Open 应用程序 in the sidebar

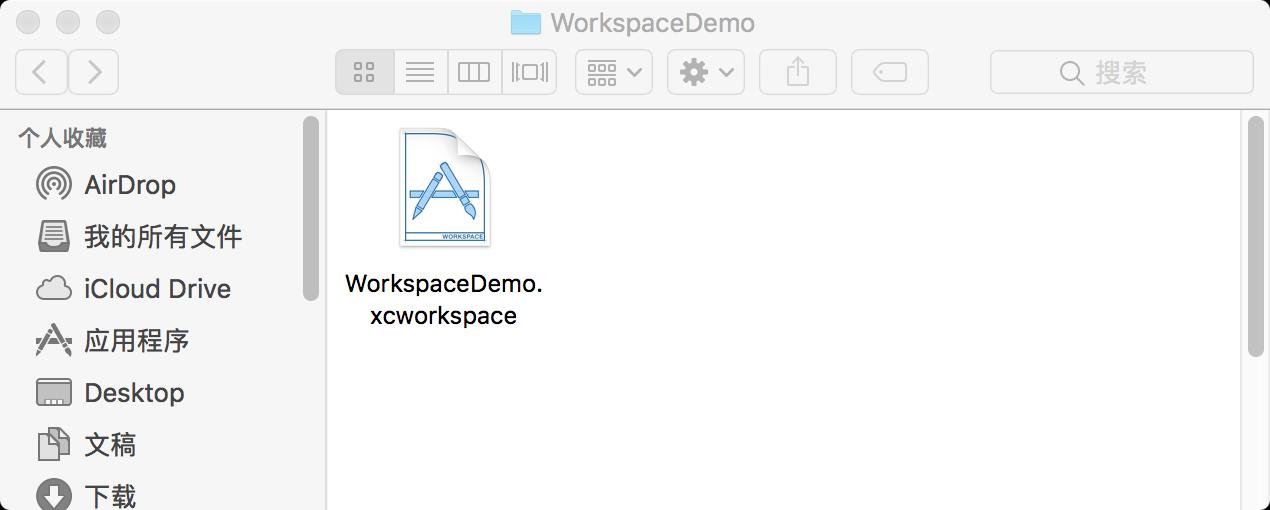pyautogui.click(x=113, y=341)
